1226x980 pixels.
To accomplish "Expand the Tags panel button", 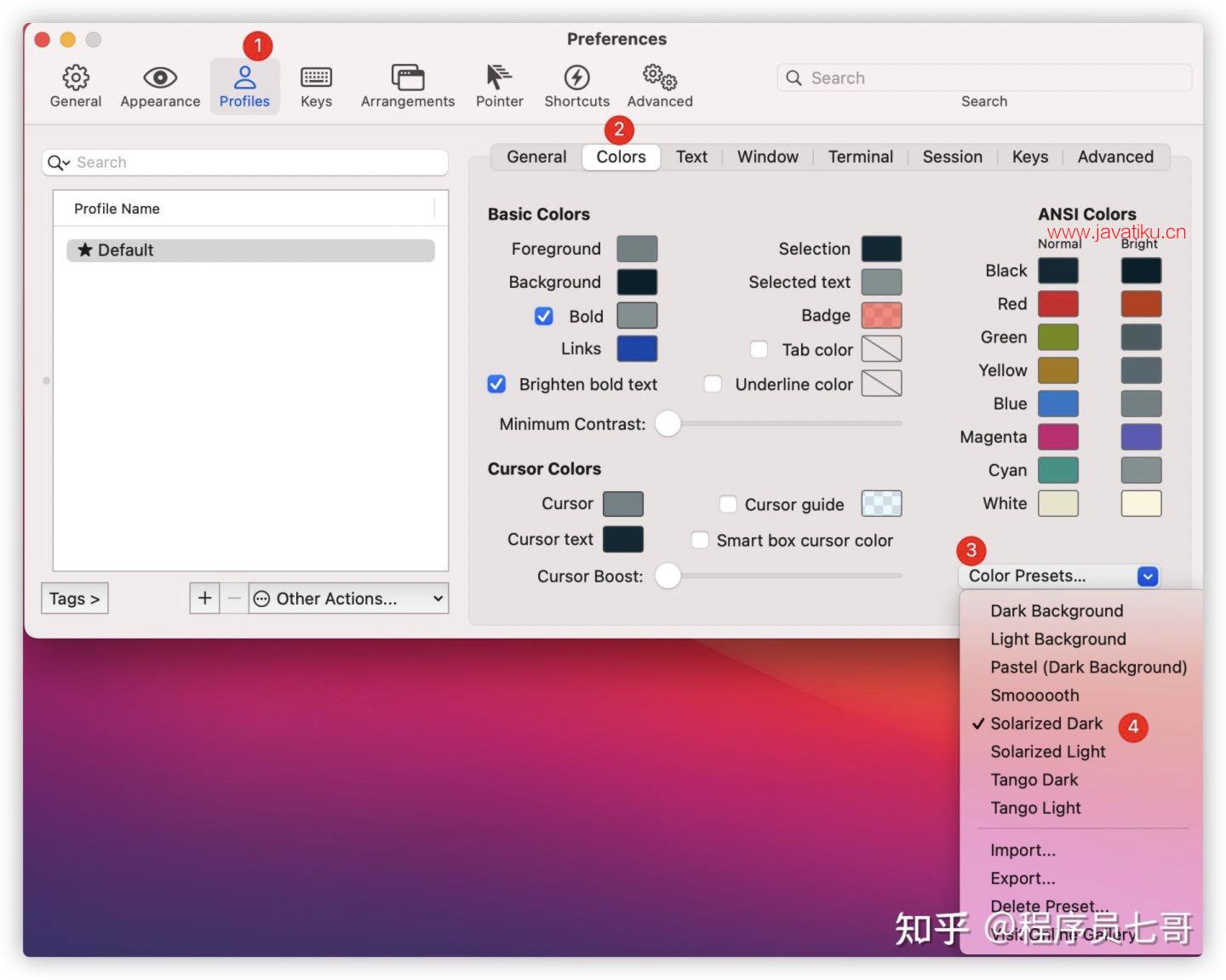I will [x=74, y=599].
